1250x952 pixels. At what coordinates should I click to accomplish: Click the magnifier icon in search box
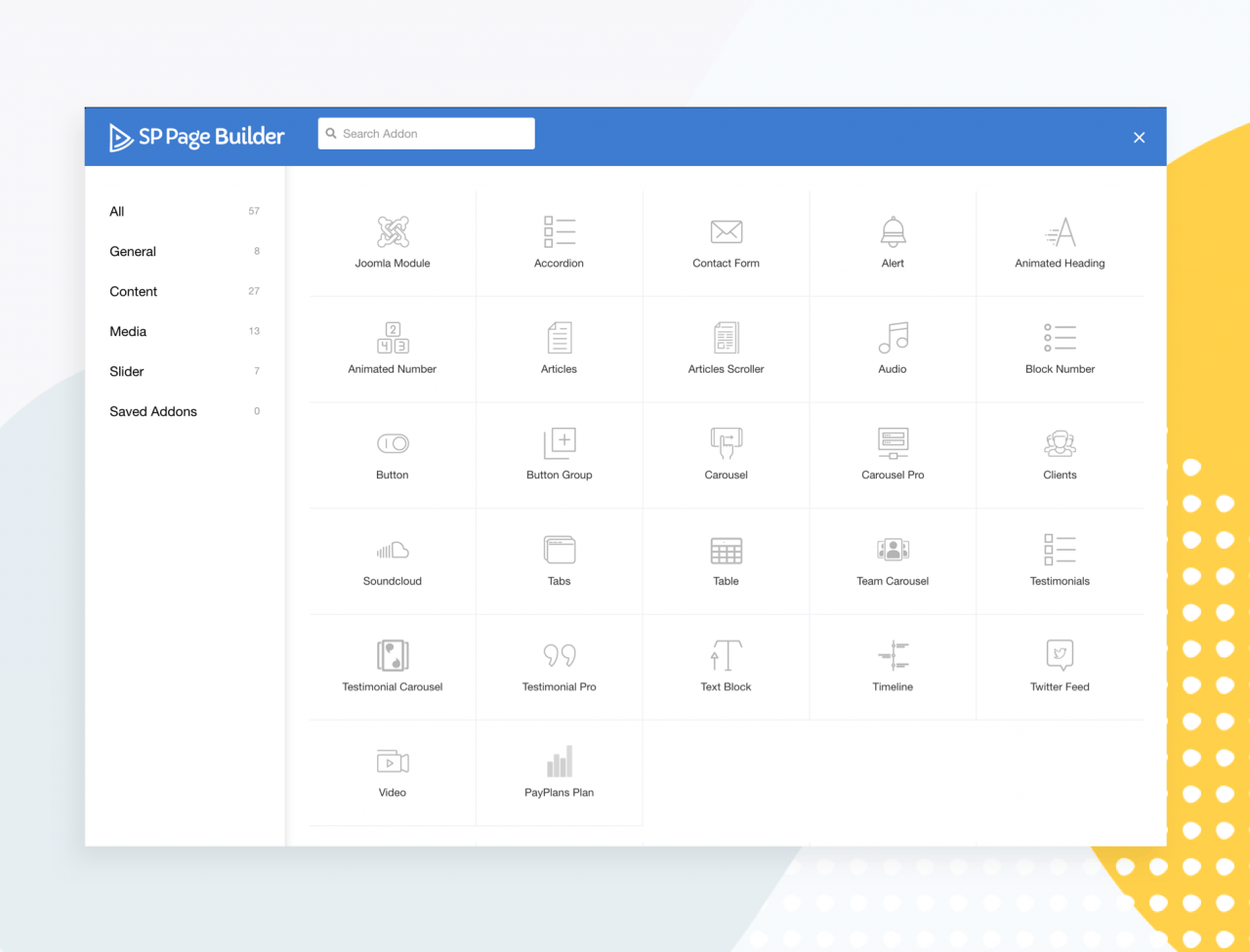click(331, 134)
